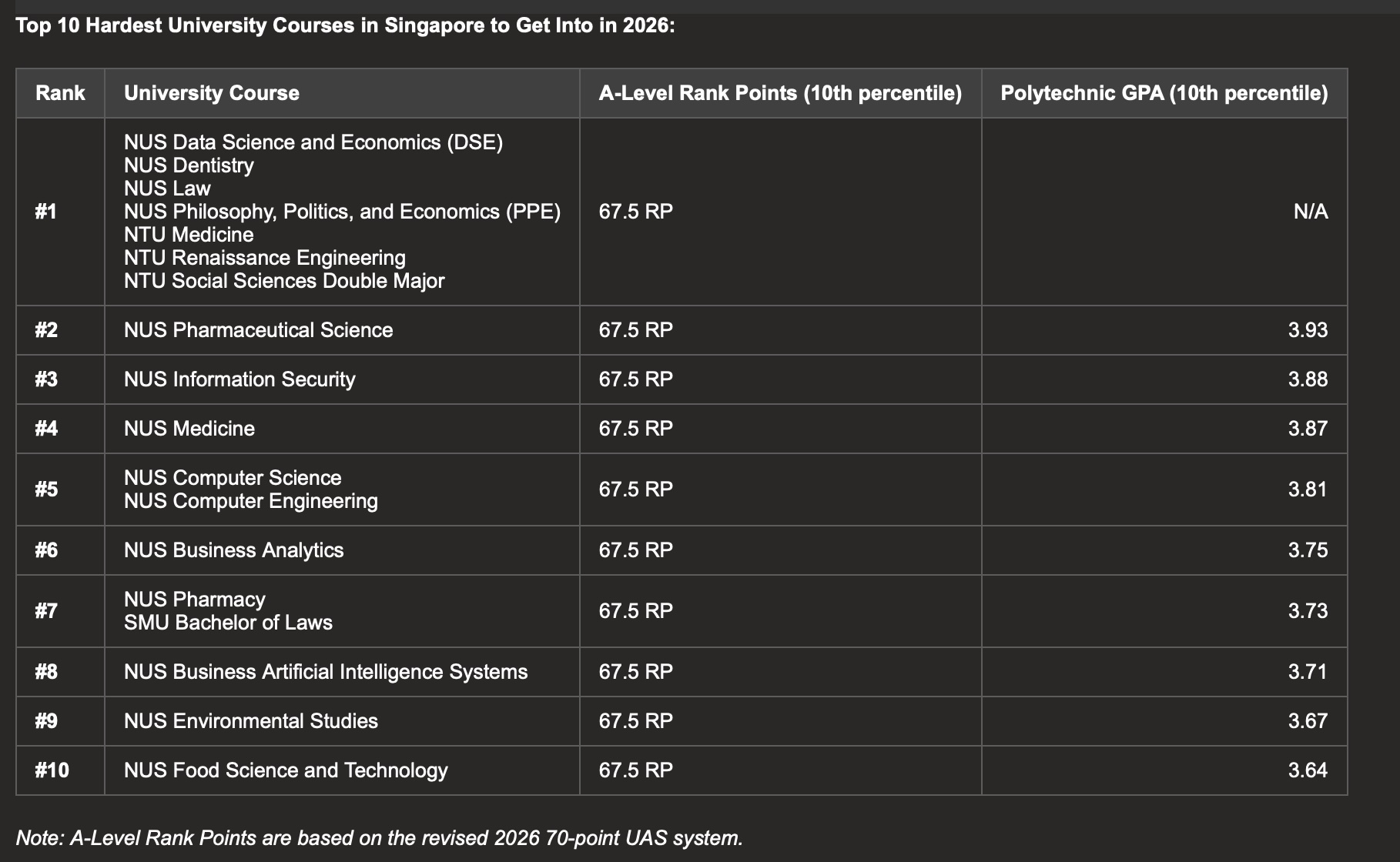Select SMU Bachelor of Laws entry
Screen dimensions: 1400x862
coord(228,623)
